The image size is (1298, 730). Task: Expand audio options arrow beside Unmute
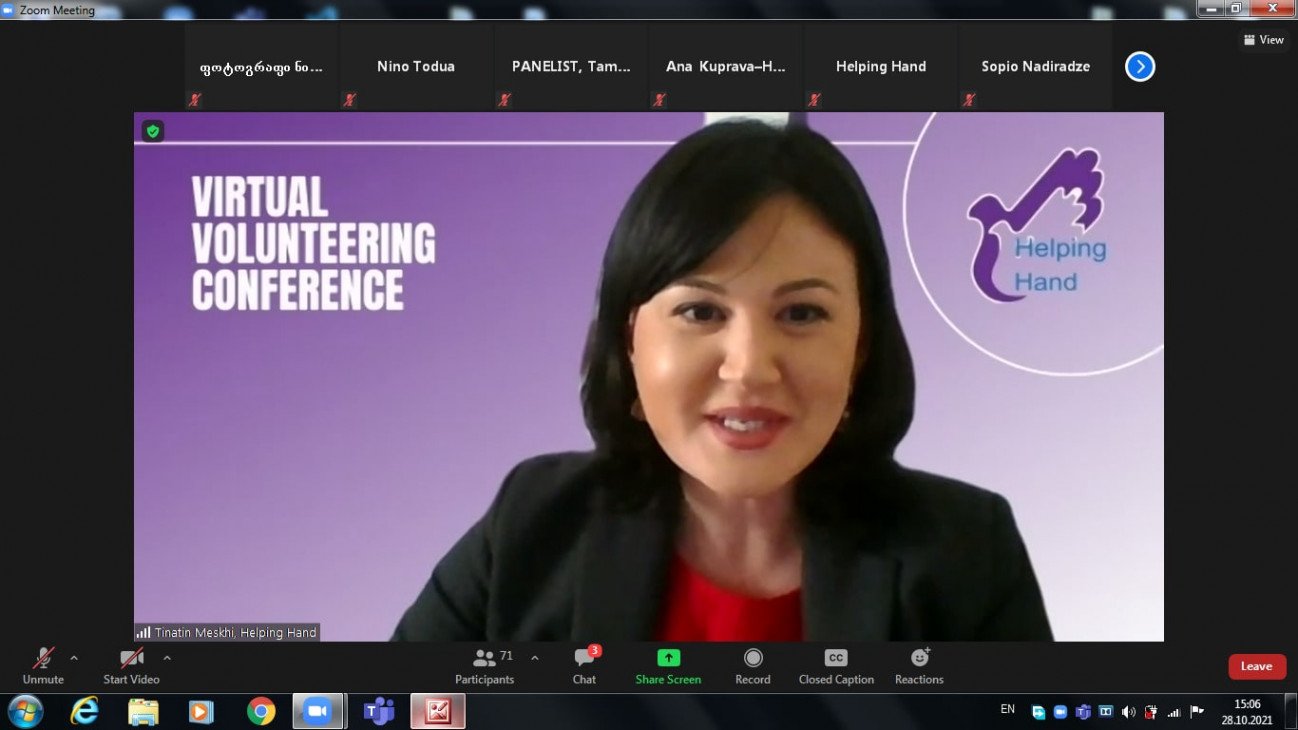click(x=74, y=658)
